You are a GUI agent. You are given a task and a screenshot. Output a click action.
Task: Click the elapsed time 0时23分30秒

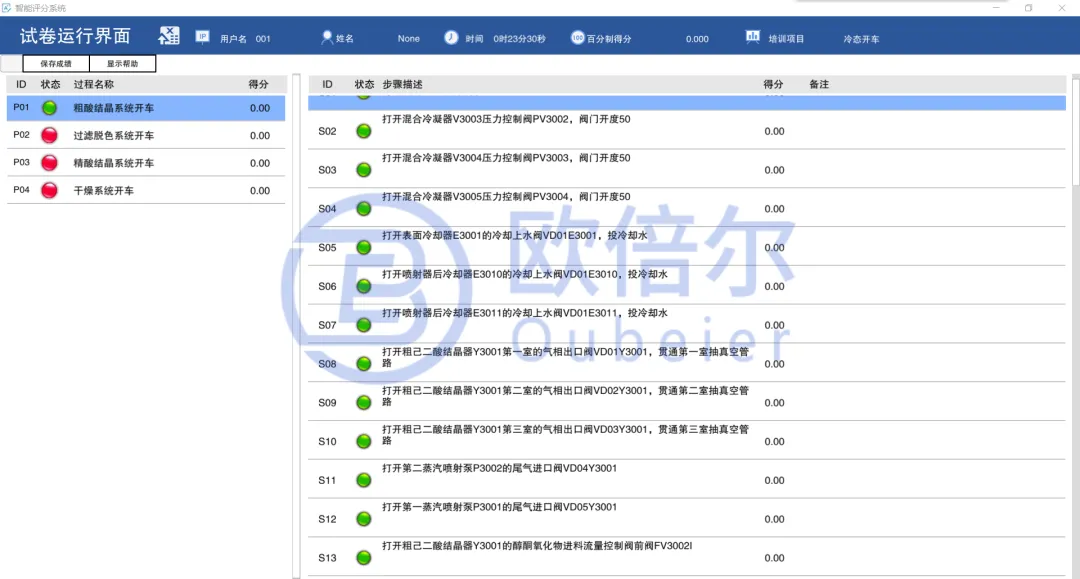519,39
